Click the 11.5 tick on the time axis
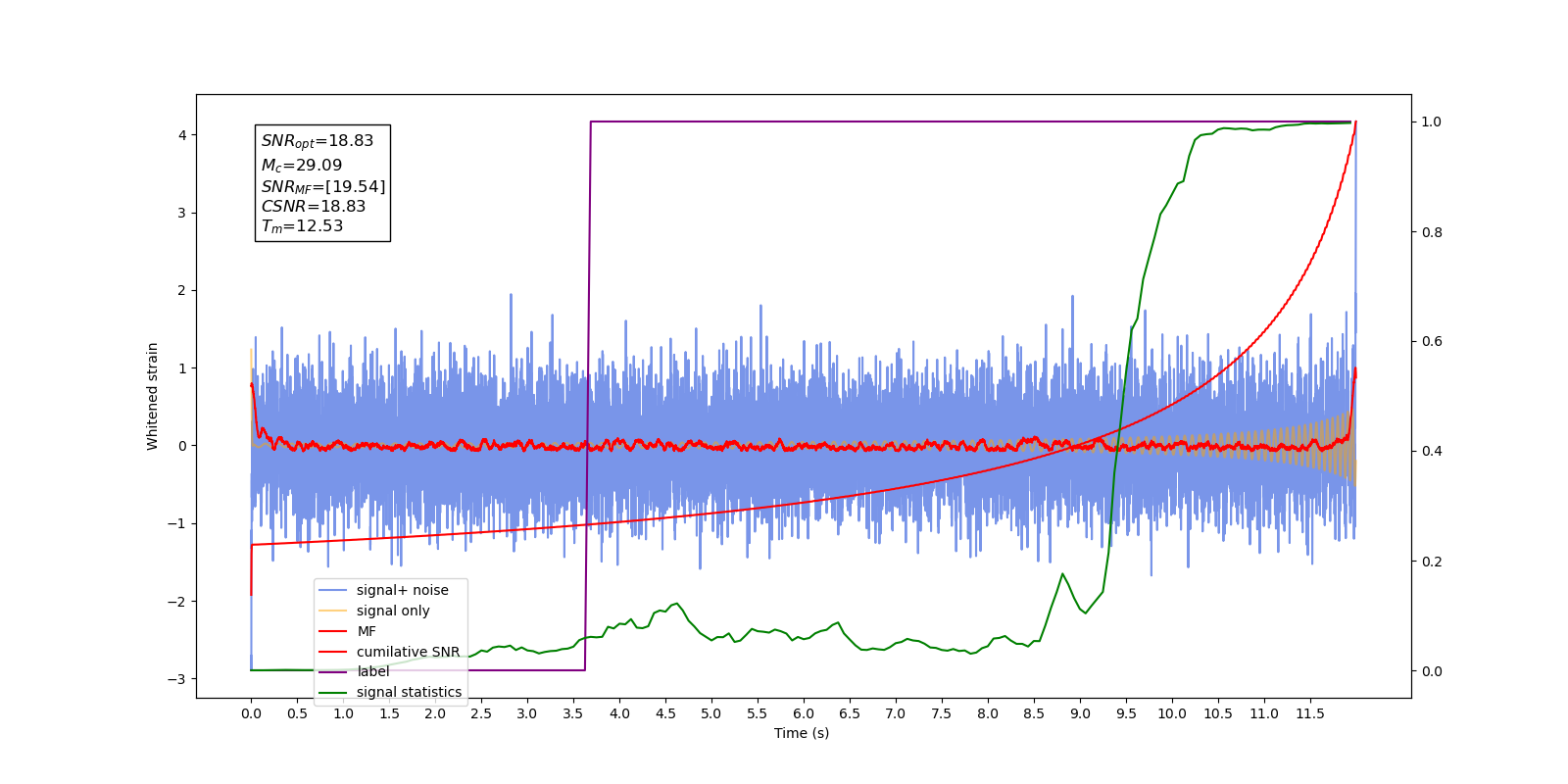Screen dimensions: 1568x784 (x=1310, y=713)
